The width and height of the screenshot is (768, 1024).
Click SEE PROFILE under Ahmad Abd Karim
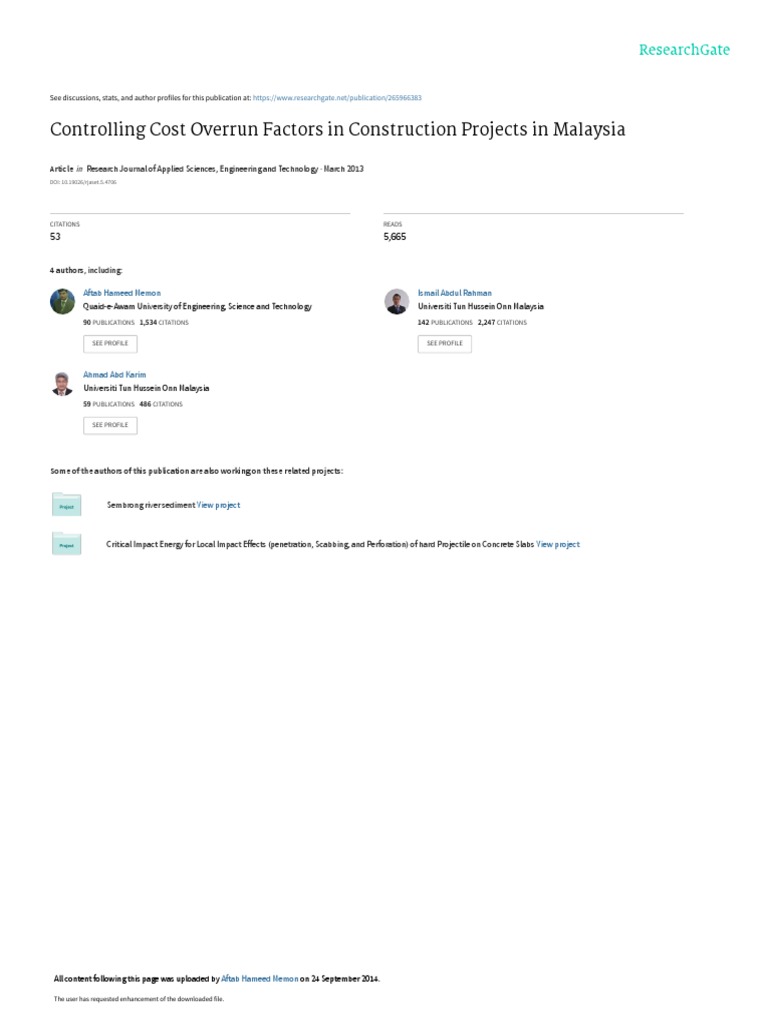[110, 425]
